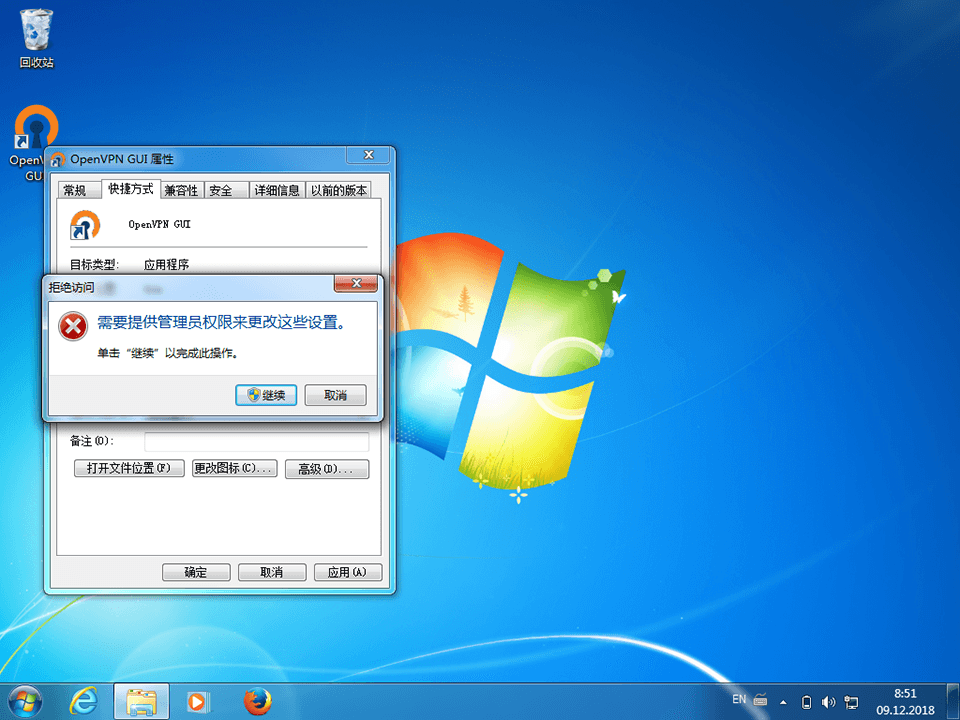Open the network tray icon
960x720 pixels.
click(x=851, y=702)
